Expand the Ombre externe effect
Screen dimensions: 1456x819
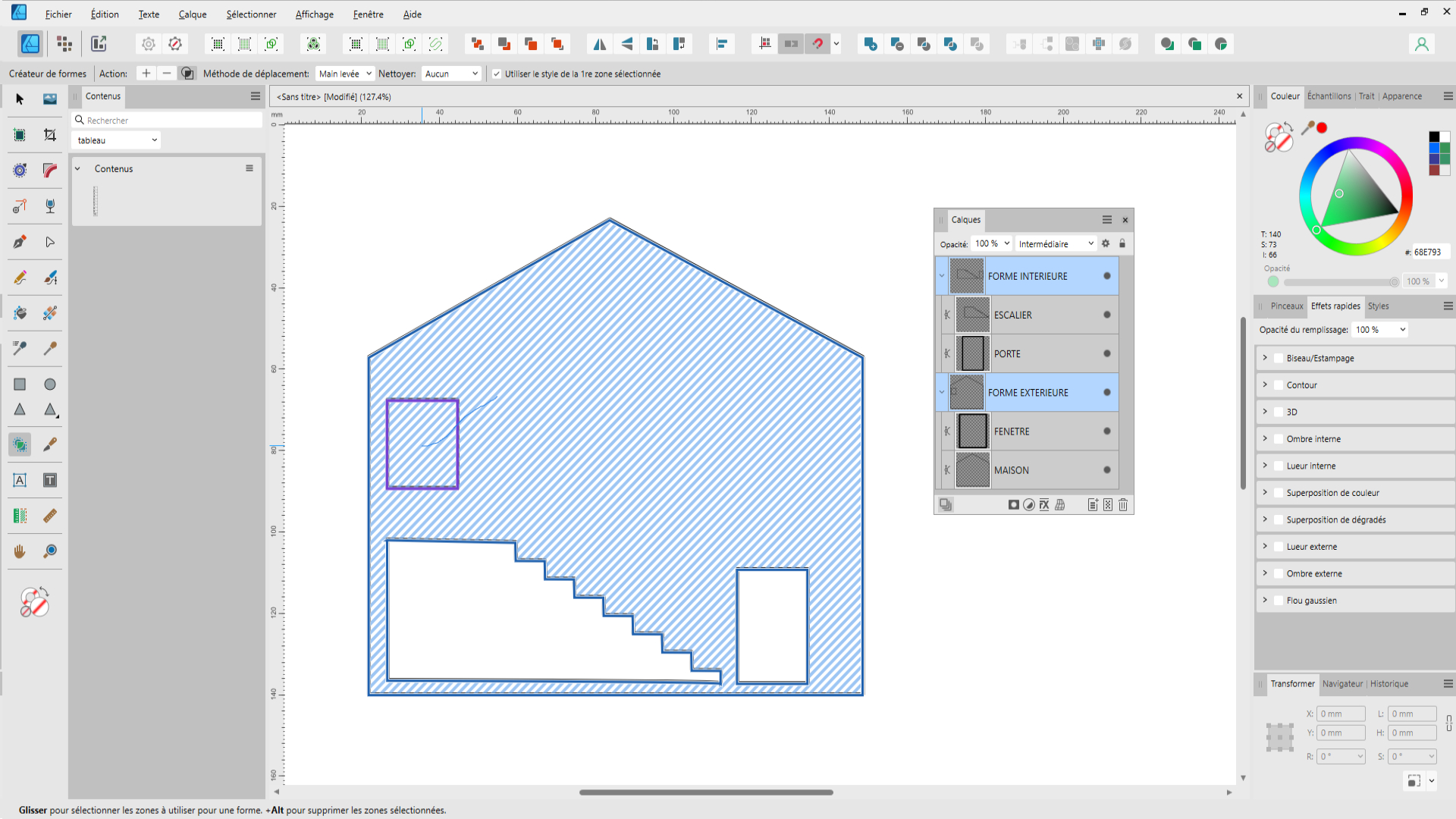[x=1265, y=573]
